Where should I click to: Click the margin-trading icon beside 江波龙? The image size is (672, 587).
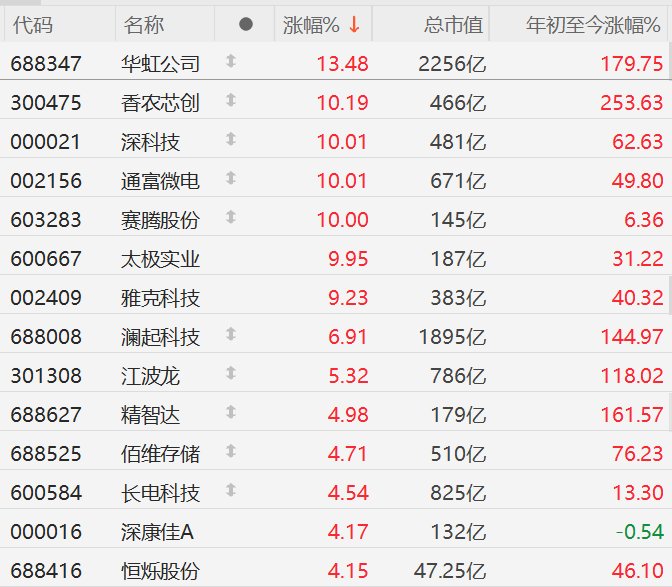pyautogui.click(x=231, y=373)
